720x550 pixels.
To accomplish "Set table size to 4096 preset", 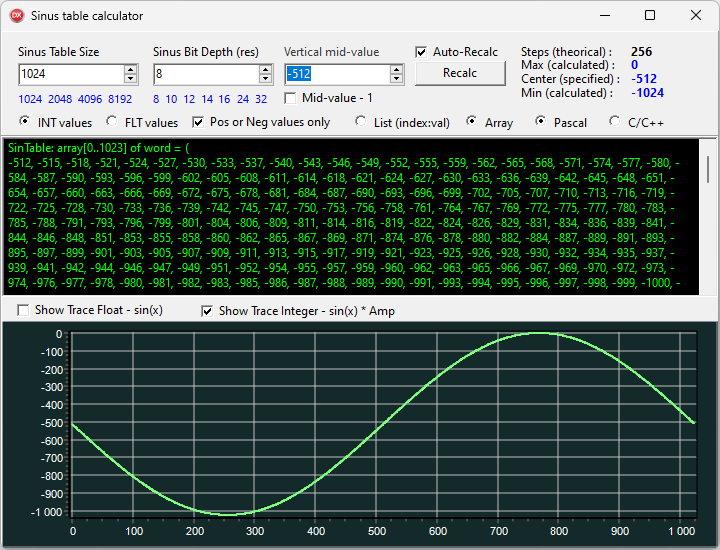I will 90,99.
